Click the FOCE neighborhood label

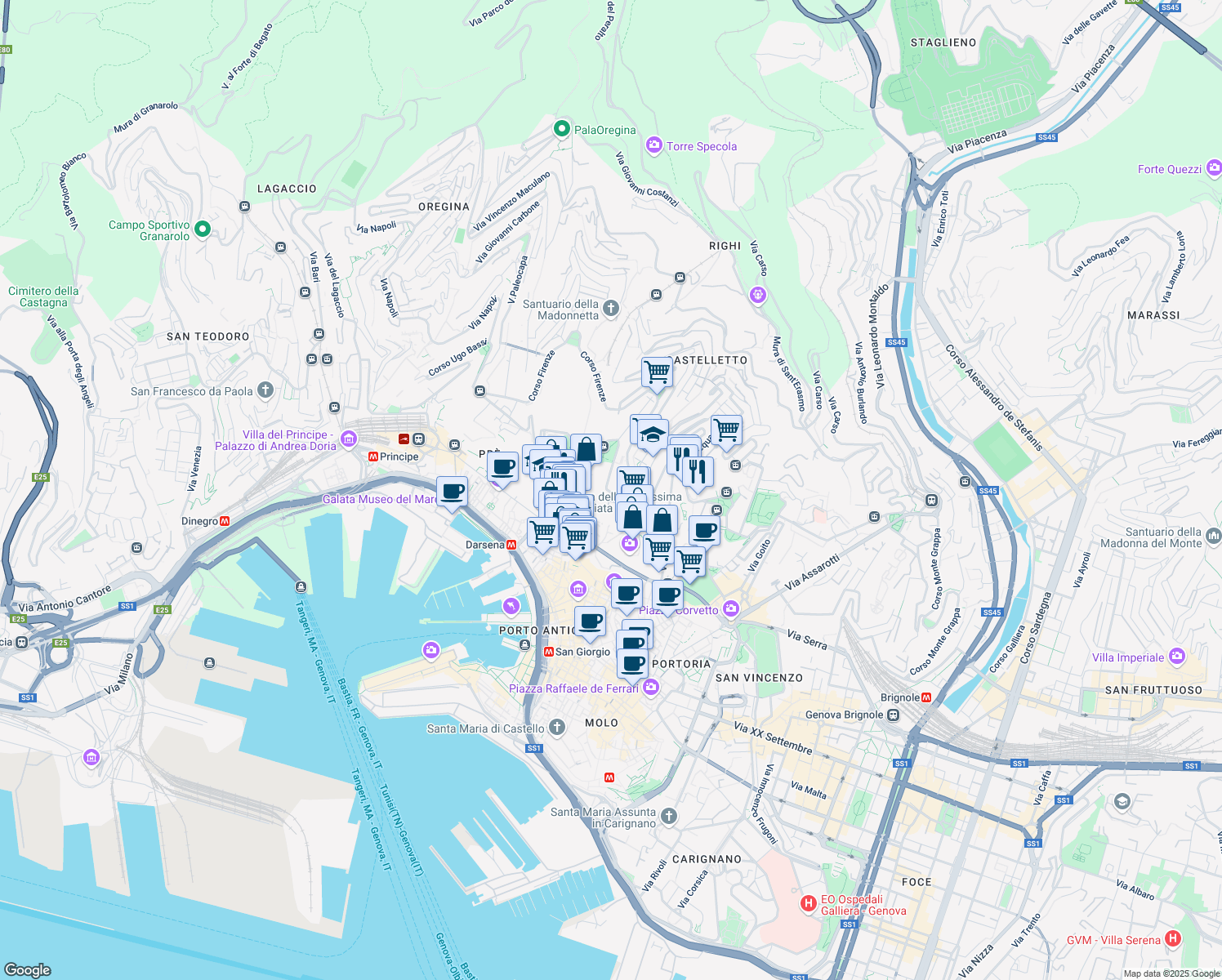tap(916, 882)
